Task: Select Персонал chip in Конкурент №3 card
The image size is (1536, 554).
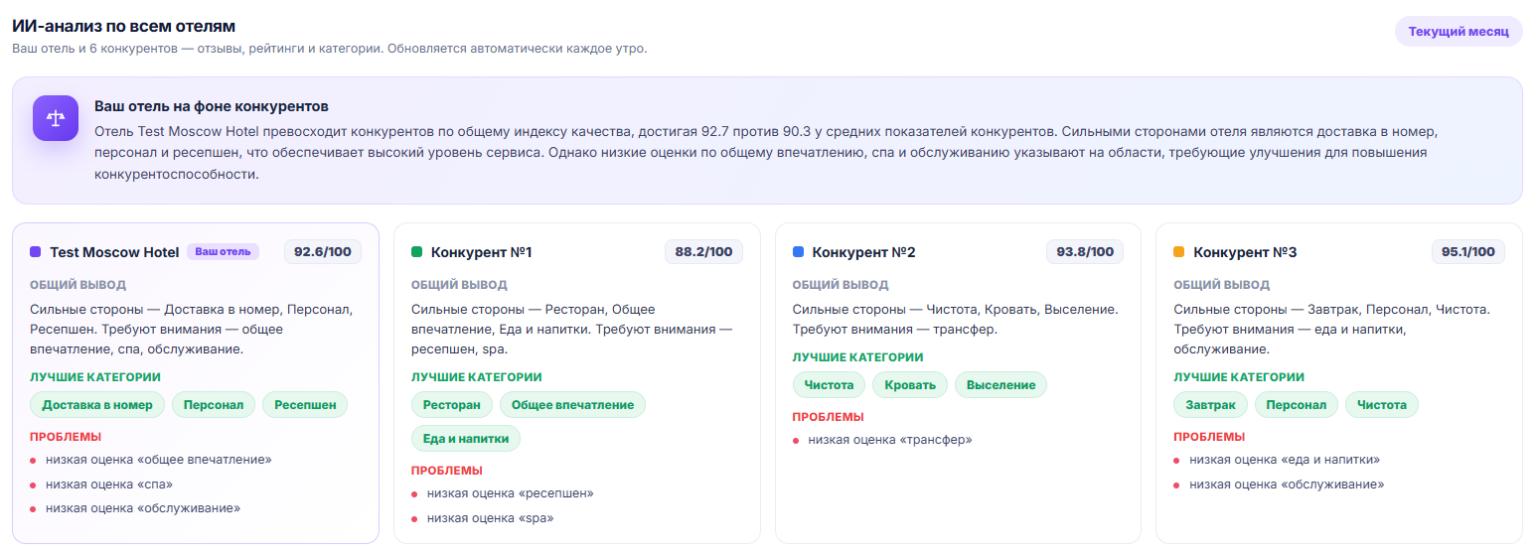Action: pyautogui.click(x=1297, y=405)
